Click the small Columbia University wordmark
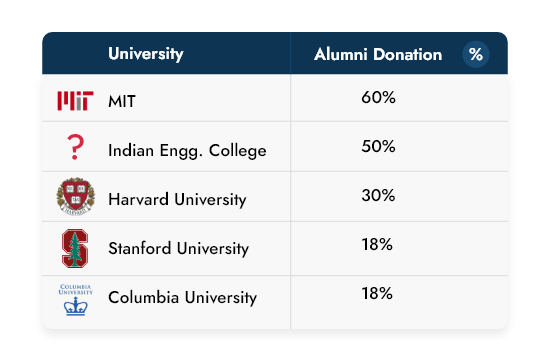This screenshot has width=550, height=361. point(75,289)
